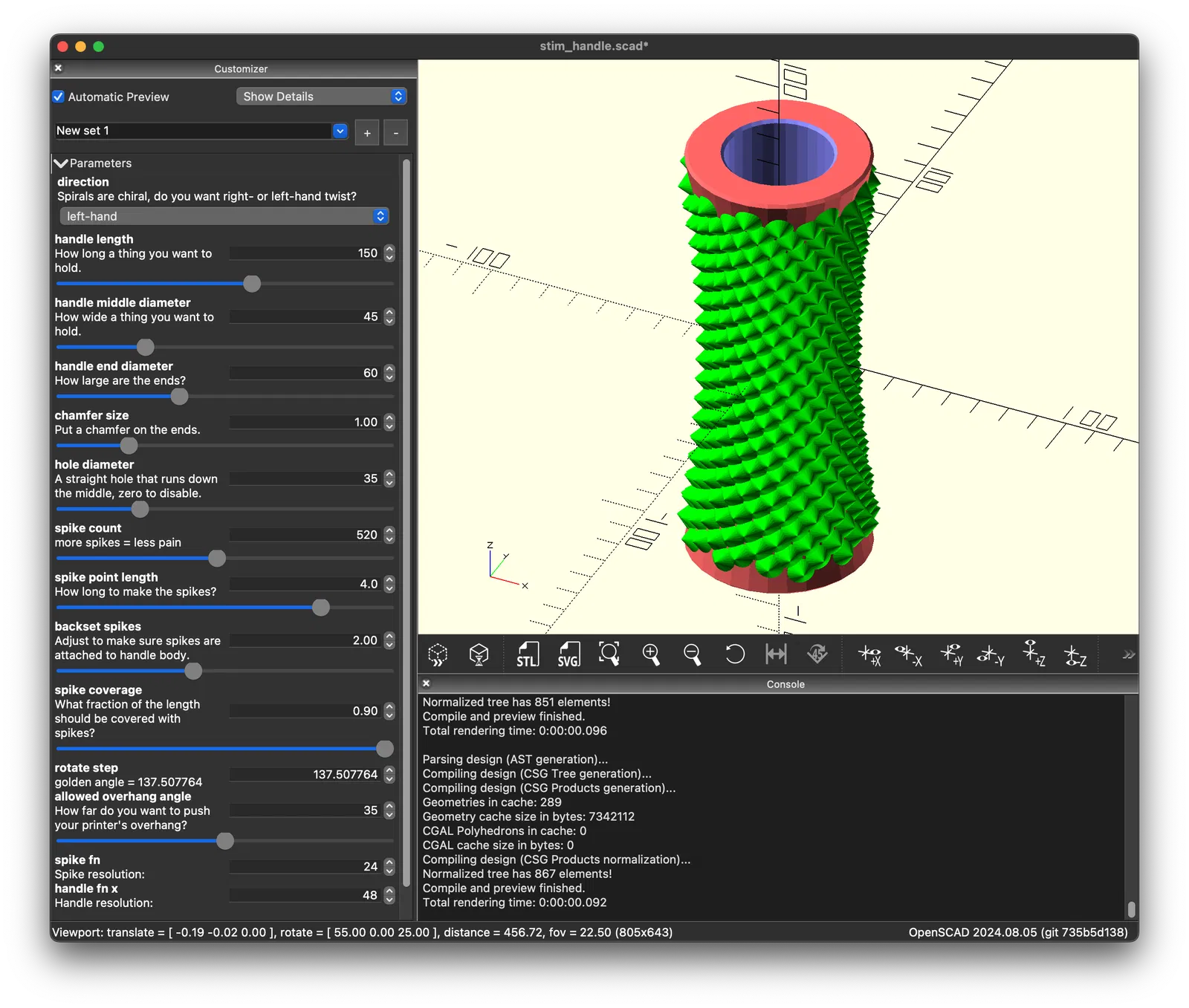Click the View All magnifier icon
Screen dimensions: 1189x1008
[609, 654]
